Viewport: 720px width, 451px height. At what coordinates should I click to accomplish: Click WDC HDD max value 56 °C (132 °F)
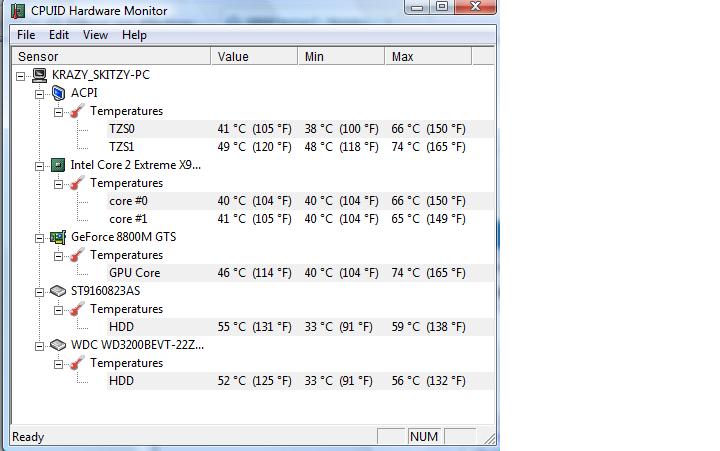[428, 381]
